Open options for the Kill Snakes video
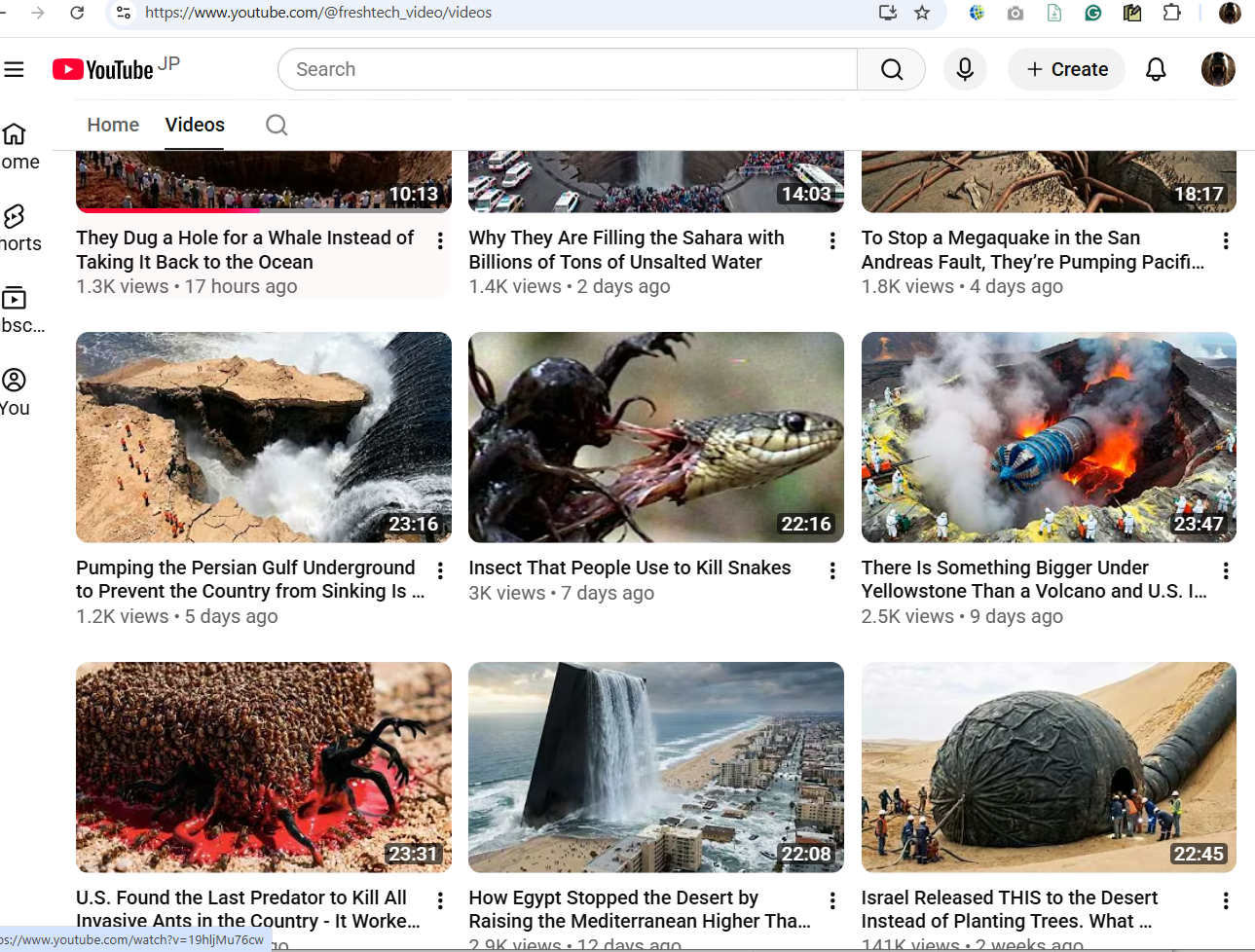The width and height of the screenshot is (1255, 952). [x=832, y=570]
